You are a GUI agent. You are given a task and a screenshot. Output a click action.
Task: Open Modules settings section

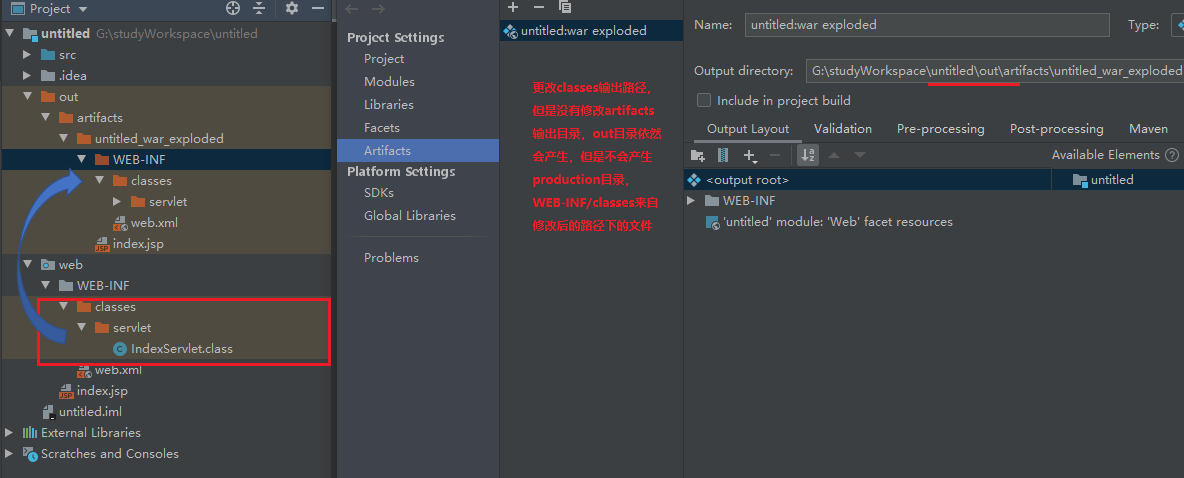click(x=389, y=82)
